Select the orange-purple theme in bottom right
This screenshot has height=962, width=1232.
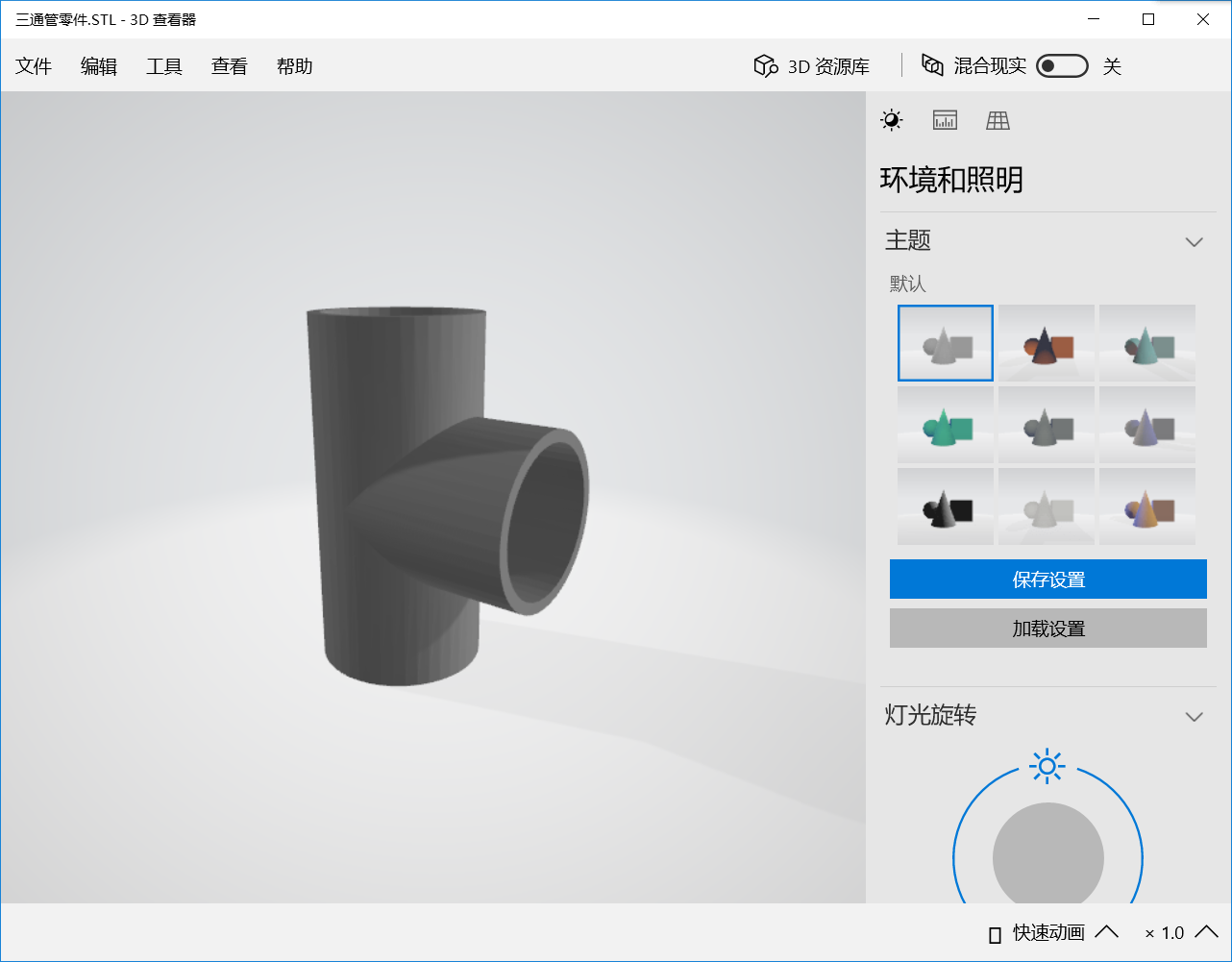coord(1146,506)
